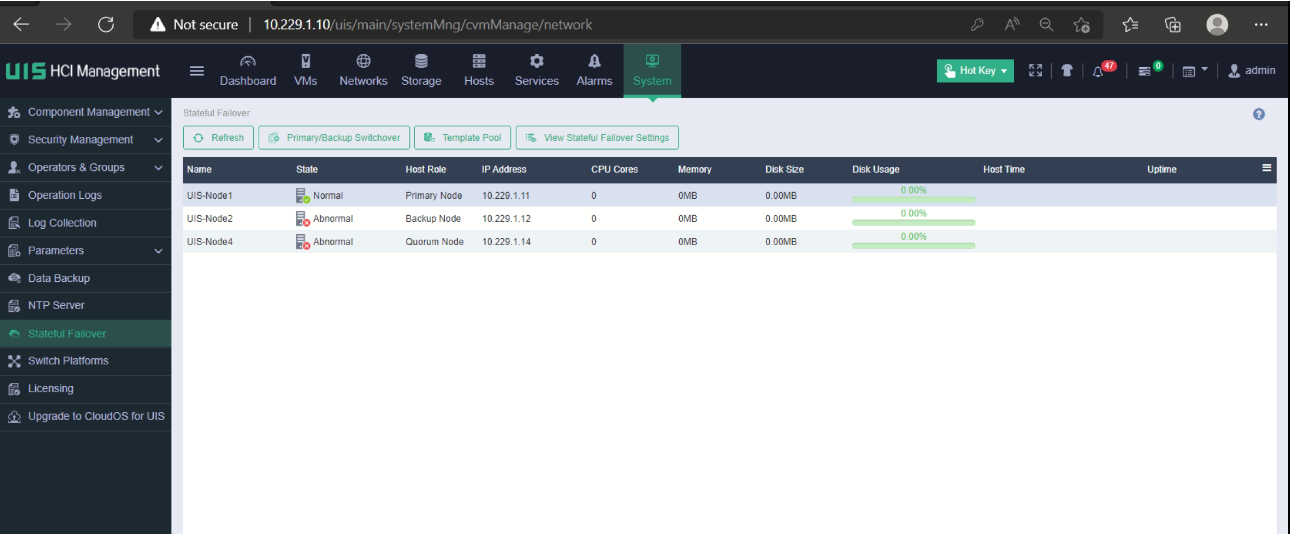Expand Parameters in the sidebar

85,251
